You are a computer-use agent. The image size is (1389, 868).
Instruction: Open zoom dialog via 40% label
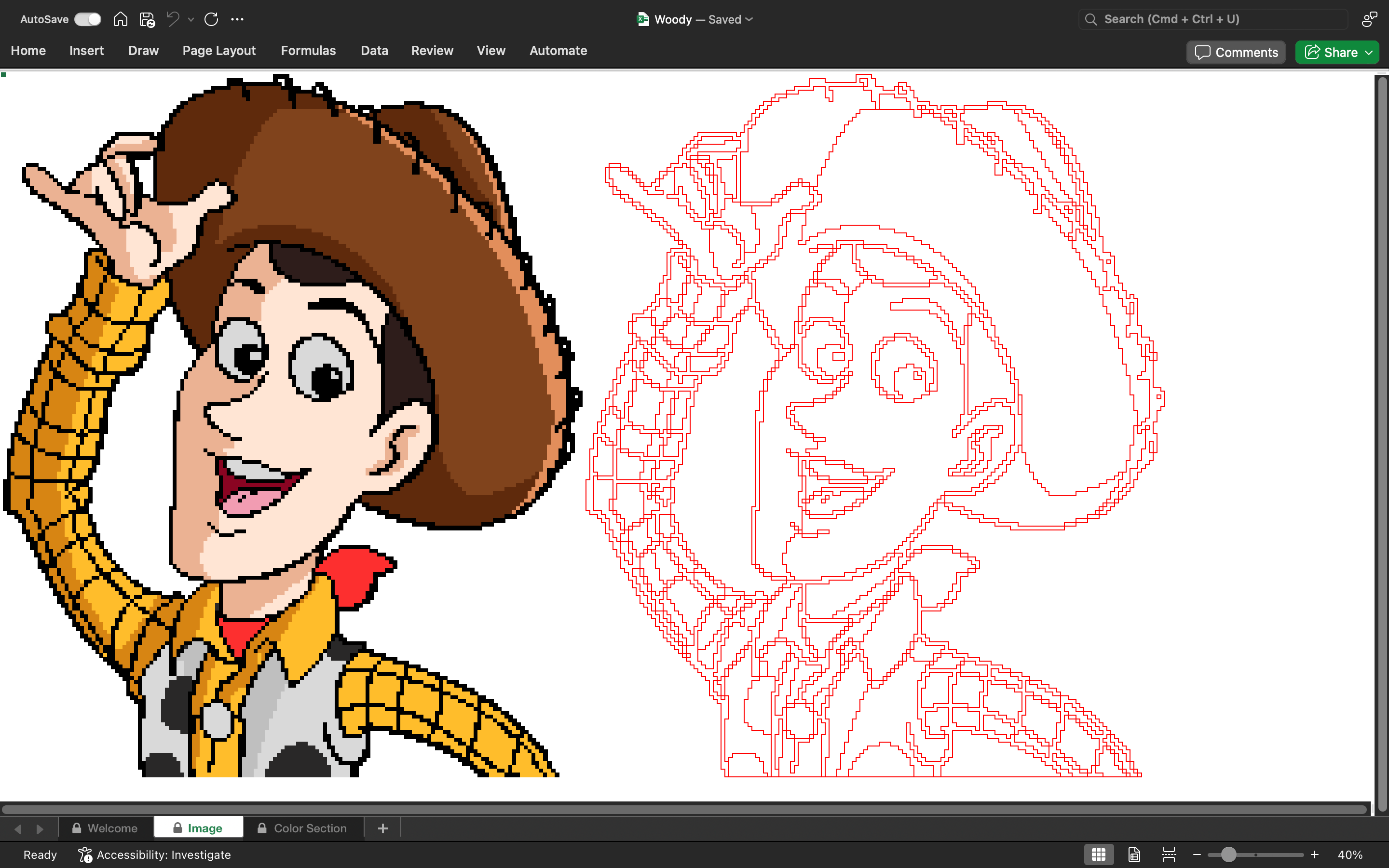1350,855
